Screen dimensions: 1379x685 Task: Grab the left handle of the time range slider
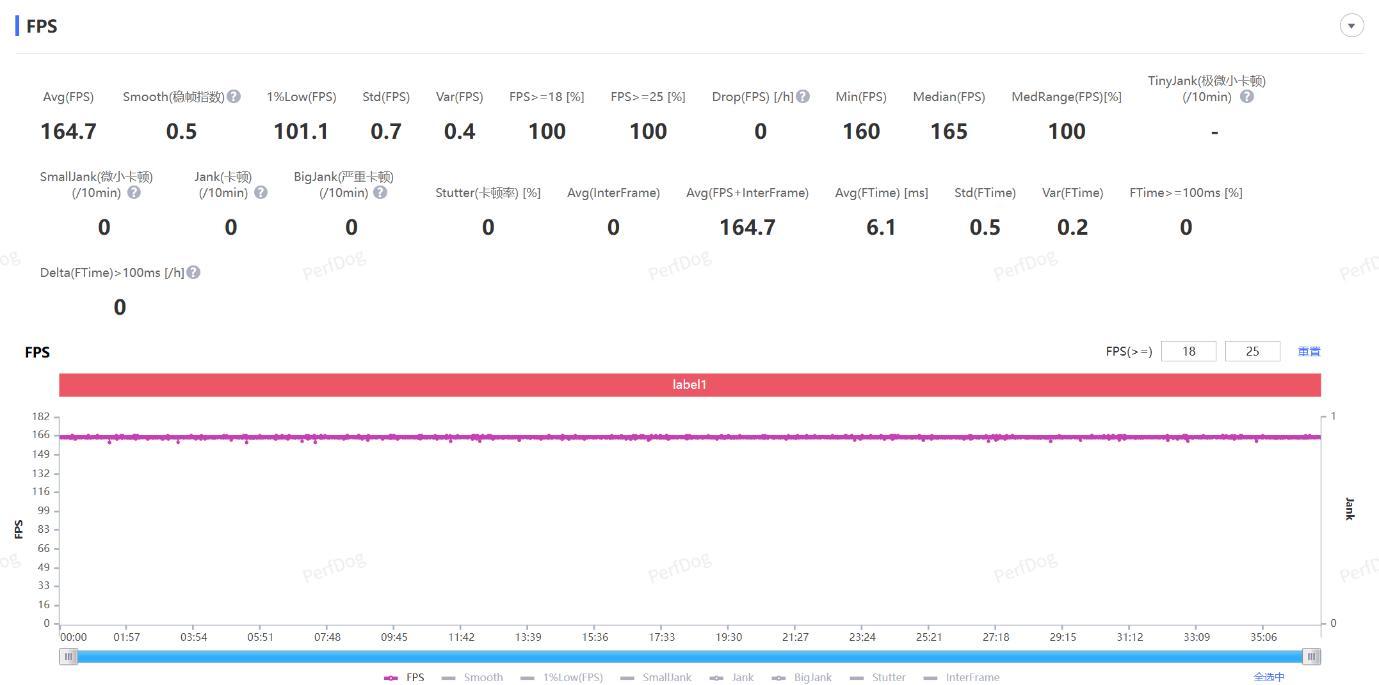pyautogui.click(x=68, y=656)
